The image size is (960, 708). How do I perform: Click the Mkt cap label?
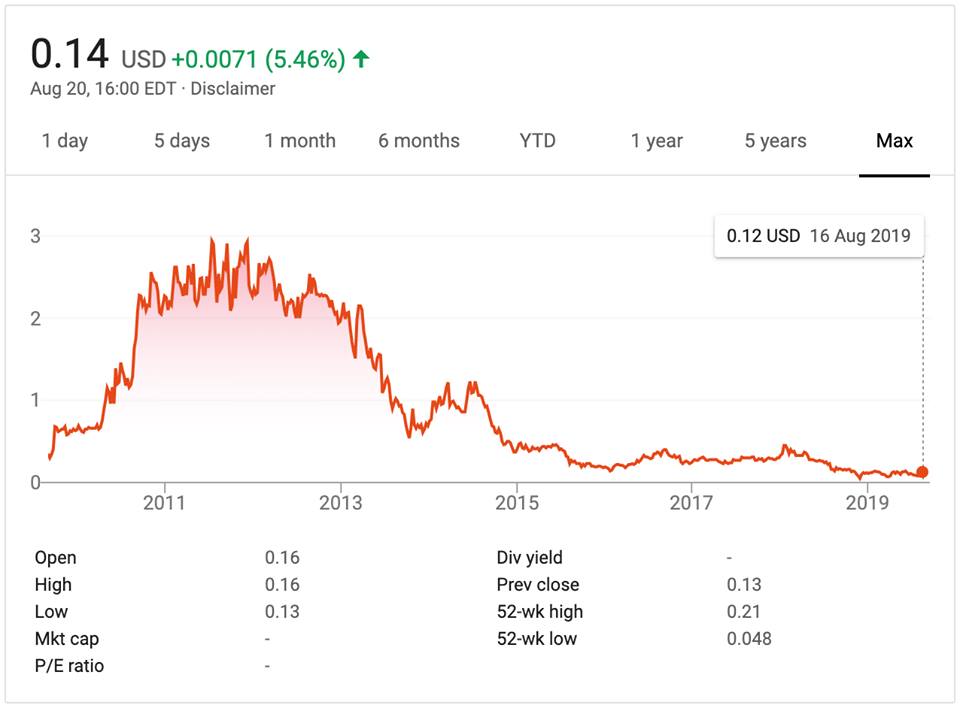pos(67,638)
